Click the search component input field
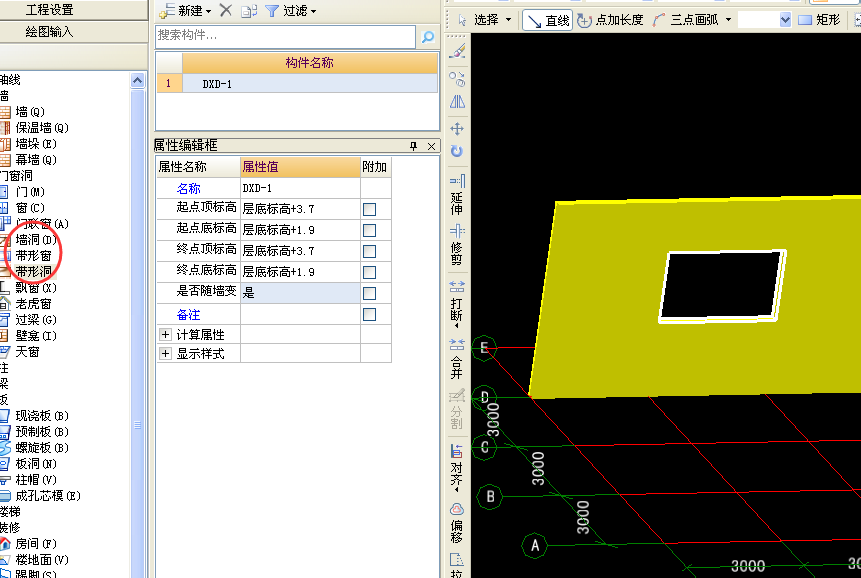The image size is (861, 578). point(285,36)
